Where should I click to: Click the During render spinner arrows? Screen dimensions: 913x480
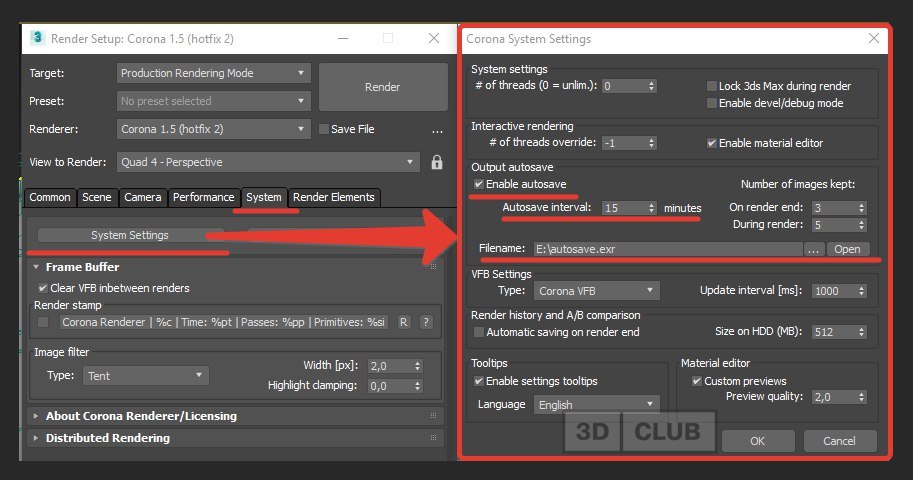[861, 225]
